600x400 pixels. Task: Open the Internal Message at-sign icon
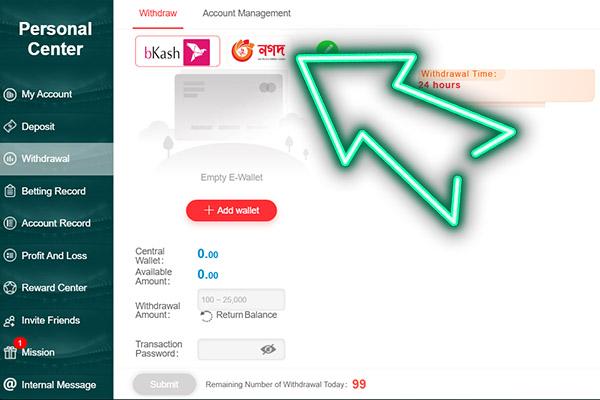pos(10,384)
